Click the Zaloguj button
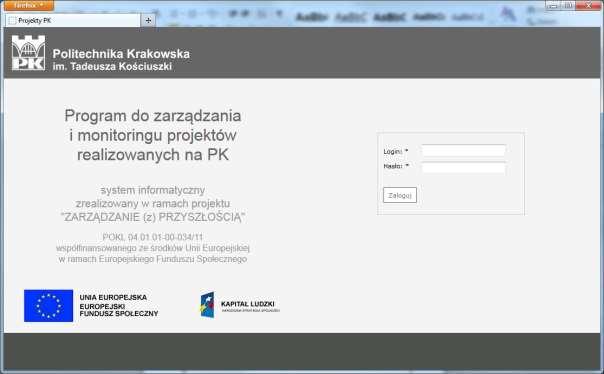The image size is (604, 374). tap(400, 195)
